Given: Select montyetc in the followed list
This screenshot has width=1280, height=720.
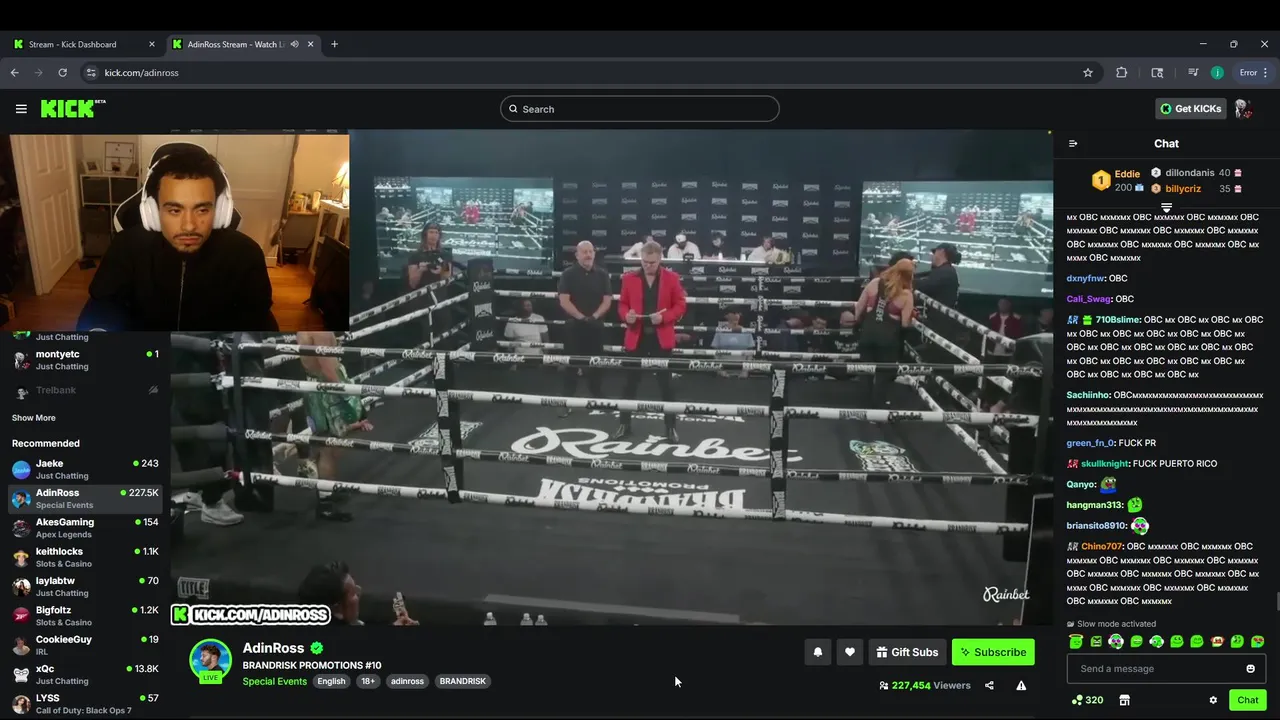Looking at the screenshot, I should (85, 360).
